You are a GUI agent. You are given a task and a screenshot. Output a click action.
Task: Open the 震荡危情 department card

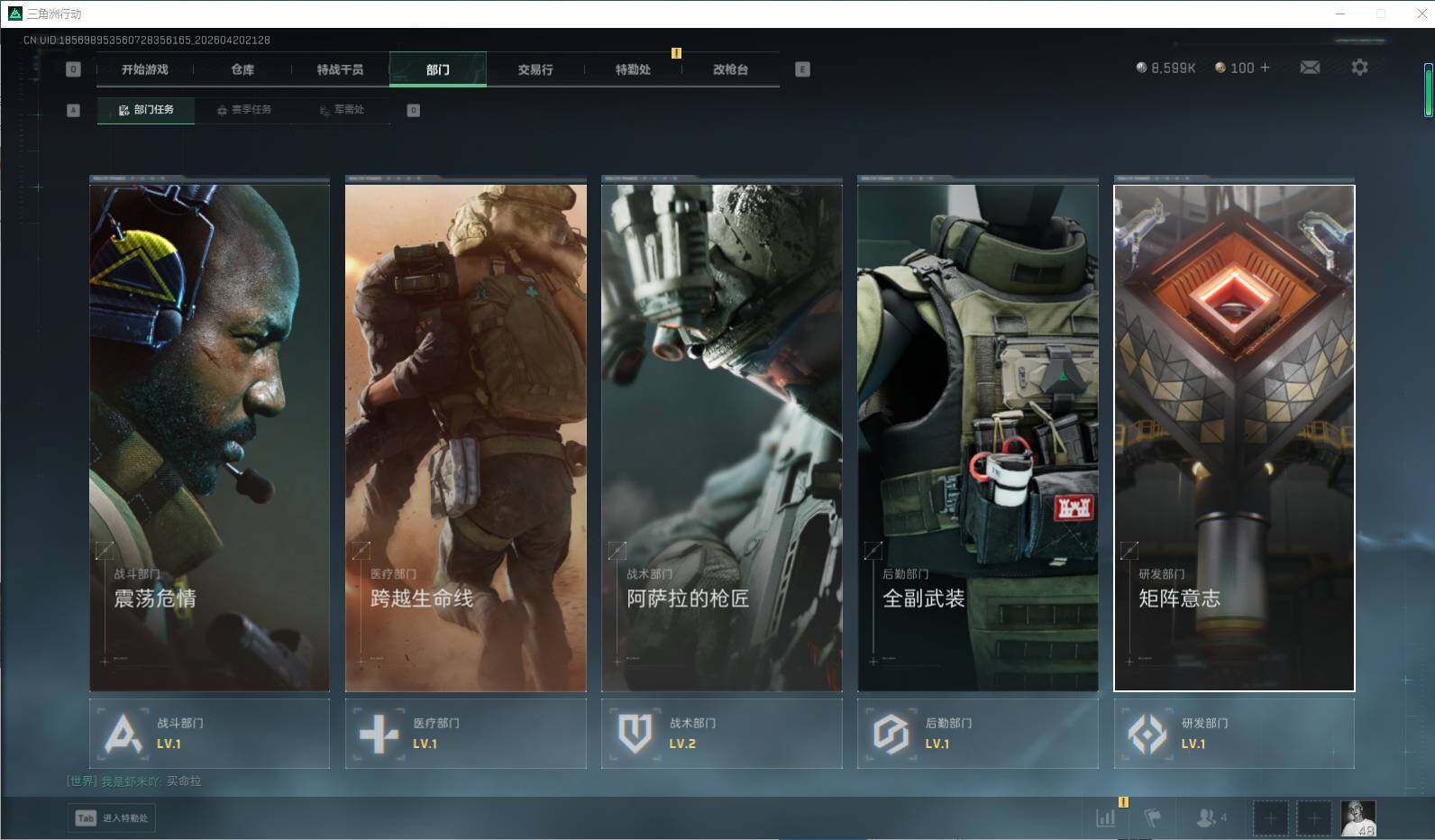[x=209, y=438]
